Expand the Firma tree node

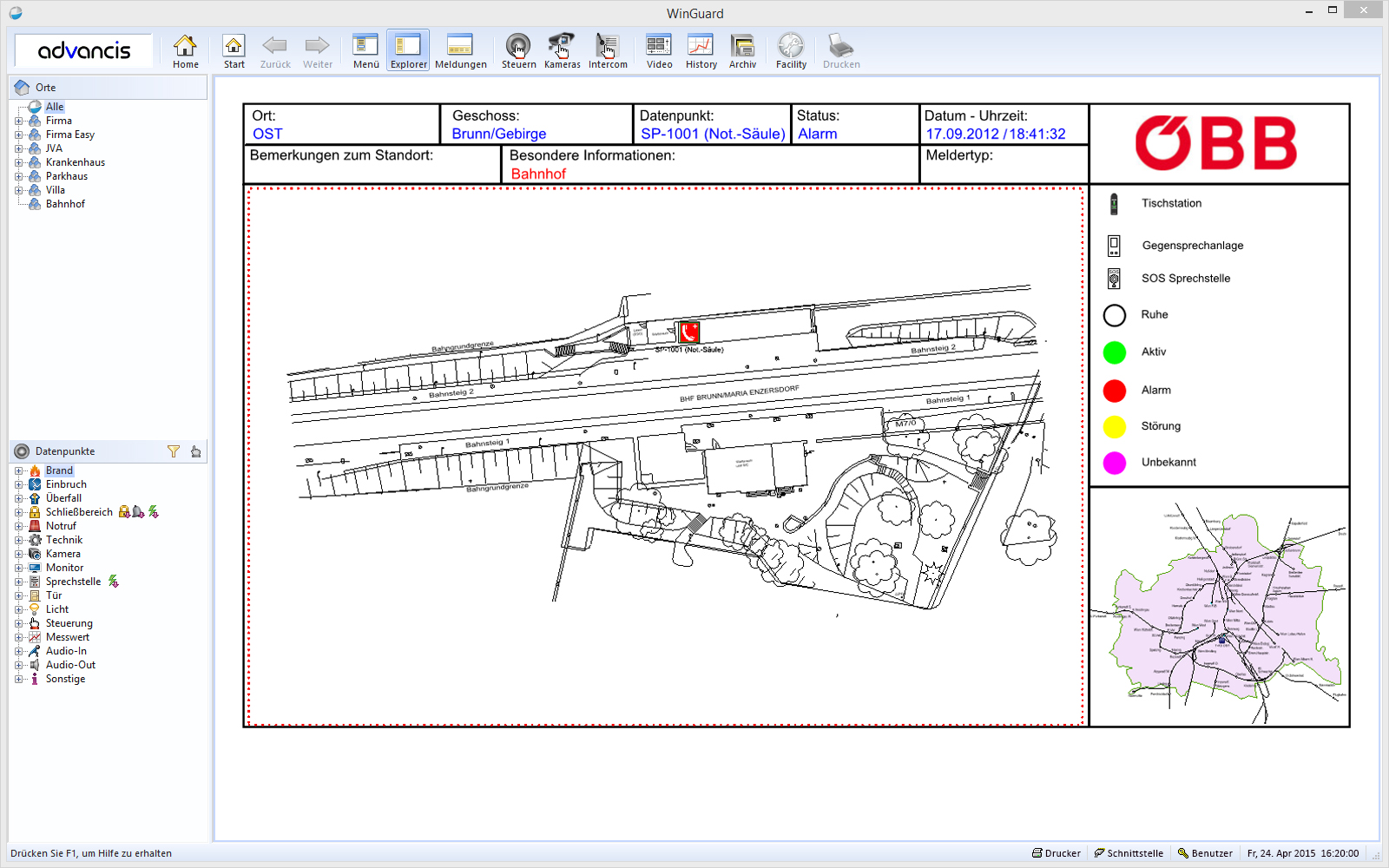point(18,121)
